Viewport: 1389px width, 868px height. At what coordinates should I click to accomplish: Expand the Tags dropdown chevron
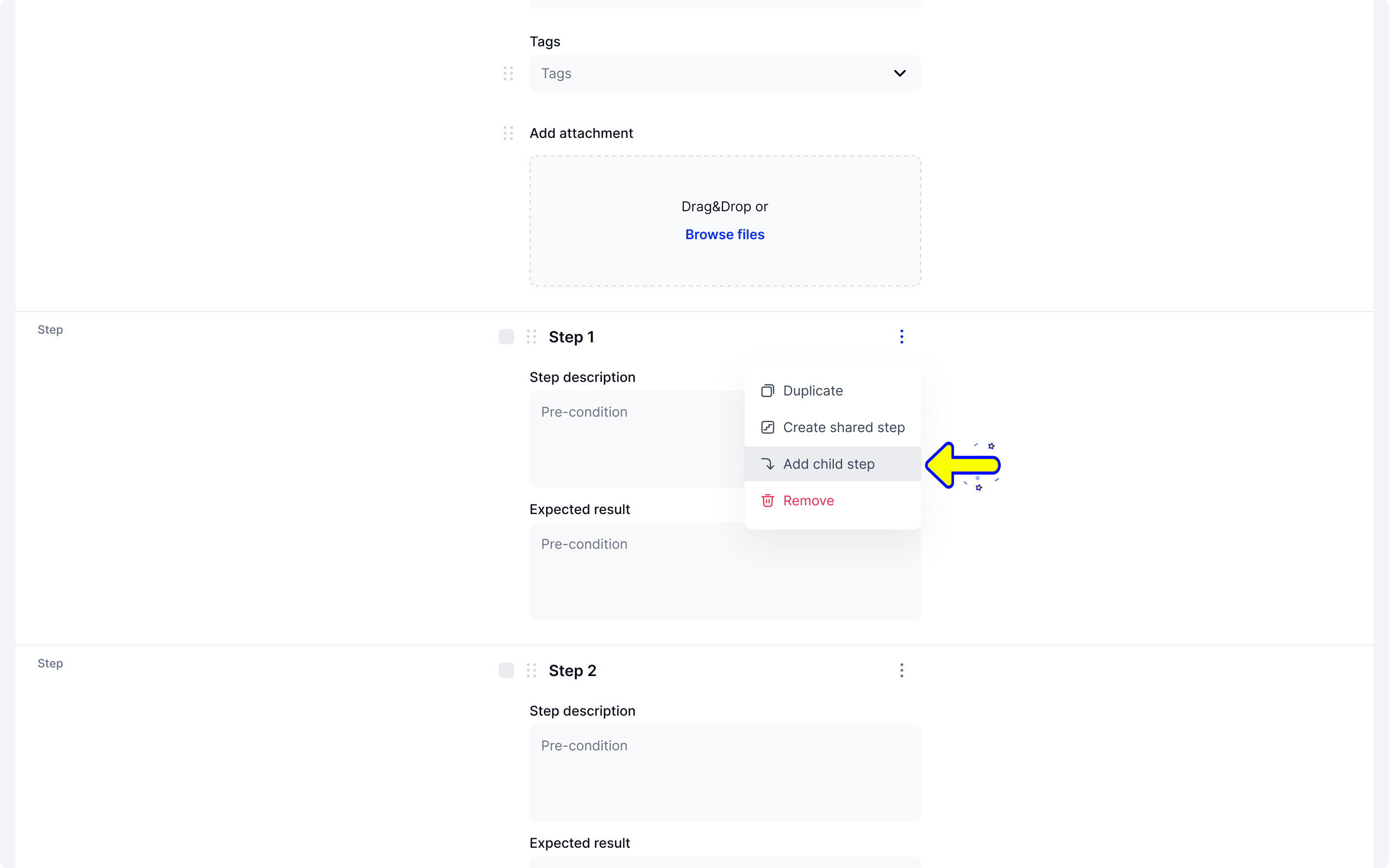(899, 73)
